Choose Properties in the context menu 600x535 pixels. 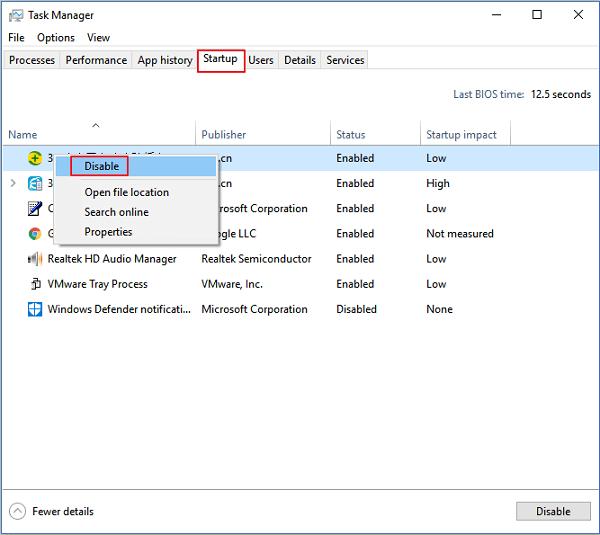136,232
